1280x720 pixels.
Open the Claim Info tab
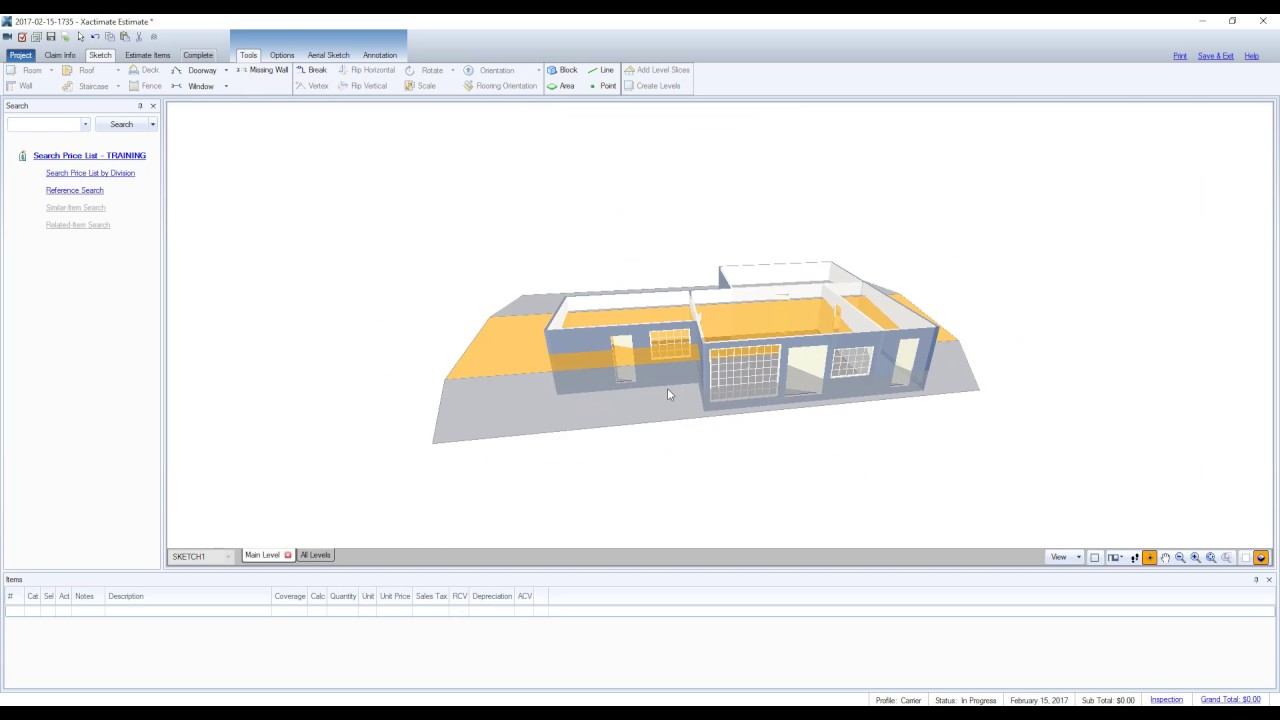[60, 55]
